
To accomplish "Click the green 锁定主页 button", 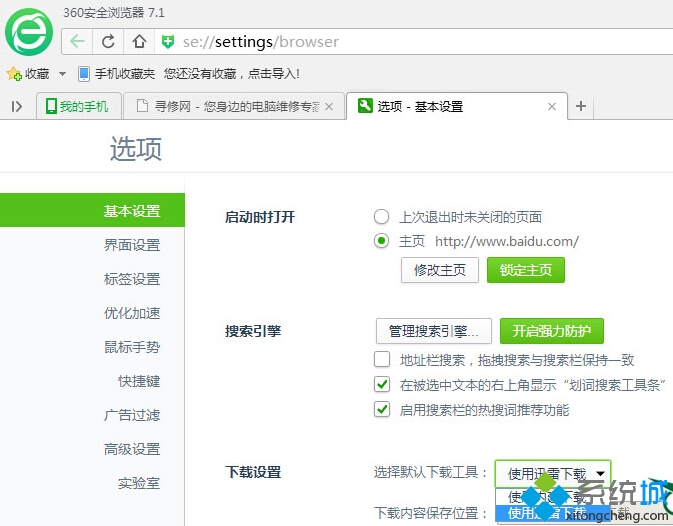I will coord(525,270).
